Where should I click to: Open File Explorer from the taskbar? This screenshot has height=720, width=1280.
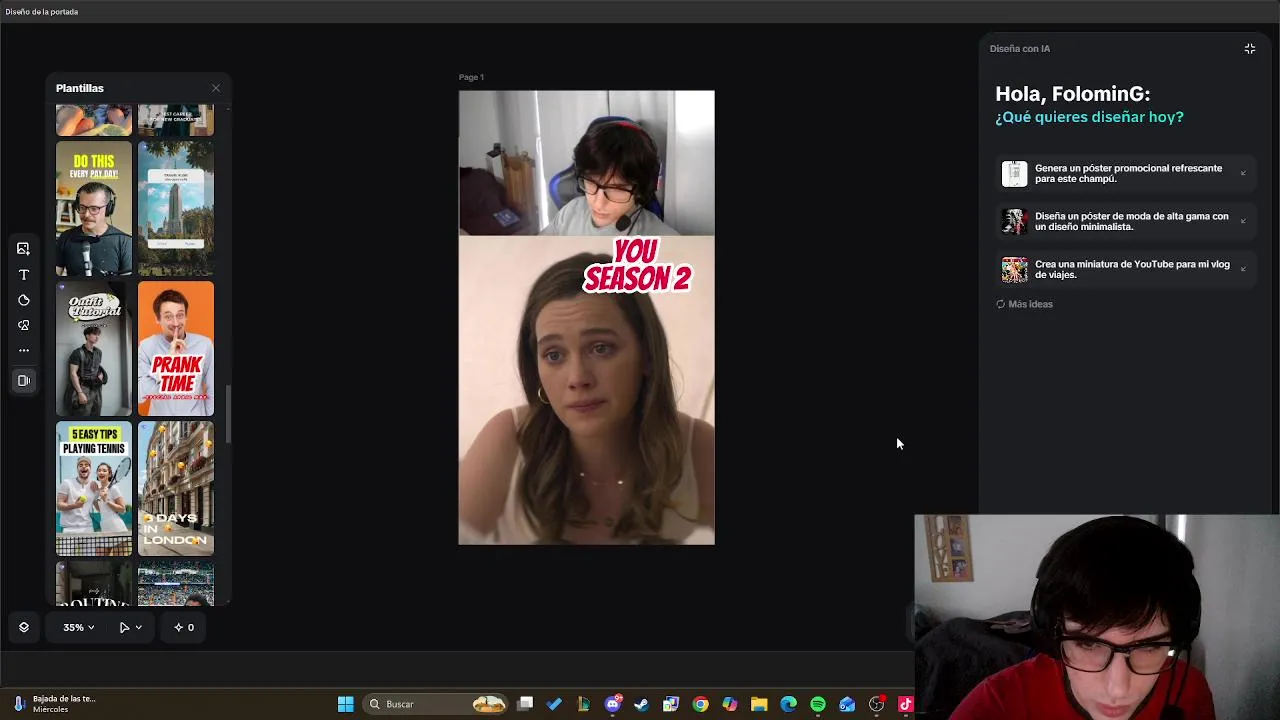pyautogui.click(x=759, y=704)
